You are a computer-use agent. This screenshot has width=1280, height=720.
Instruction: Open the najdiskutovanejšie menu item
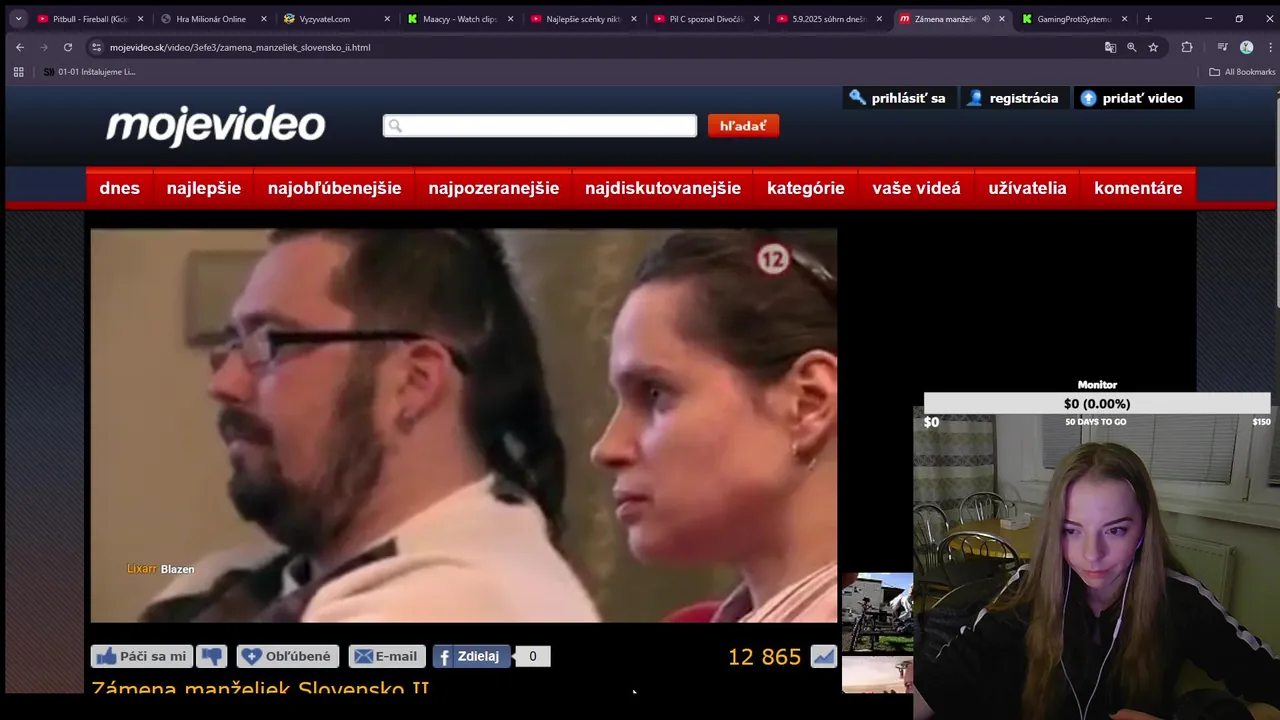(x=663, y=188)
